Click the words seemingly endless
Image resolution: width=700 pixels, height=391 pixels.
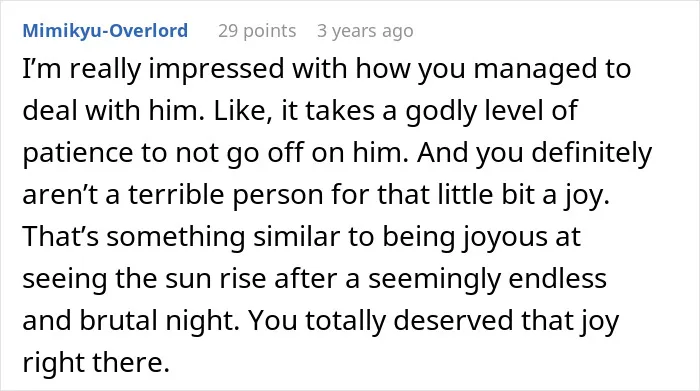(x=487, y=279)
